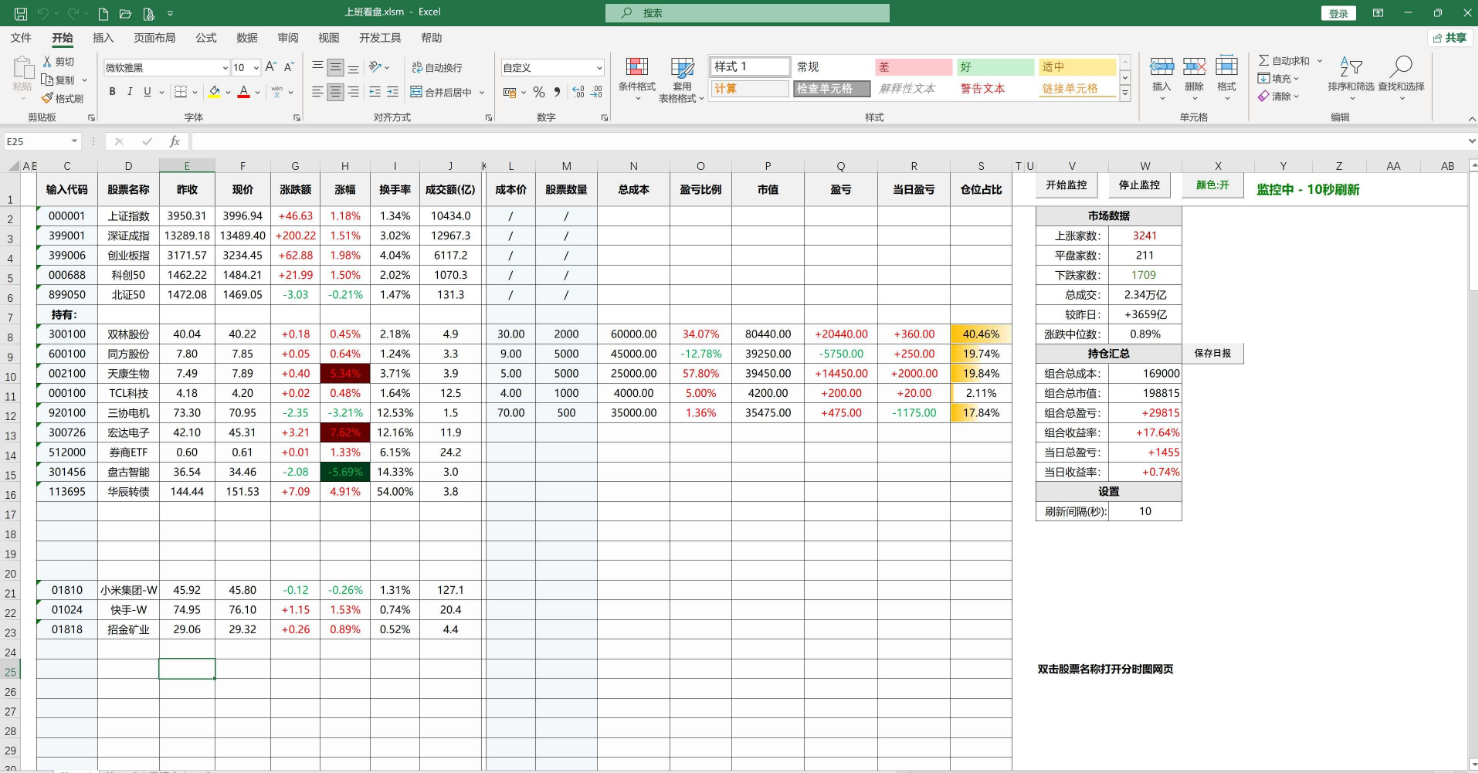Viewport: 1478px width, 773px height.
Task: Open the 开发工具 (Developer) tab
Action: 380,38
